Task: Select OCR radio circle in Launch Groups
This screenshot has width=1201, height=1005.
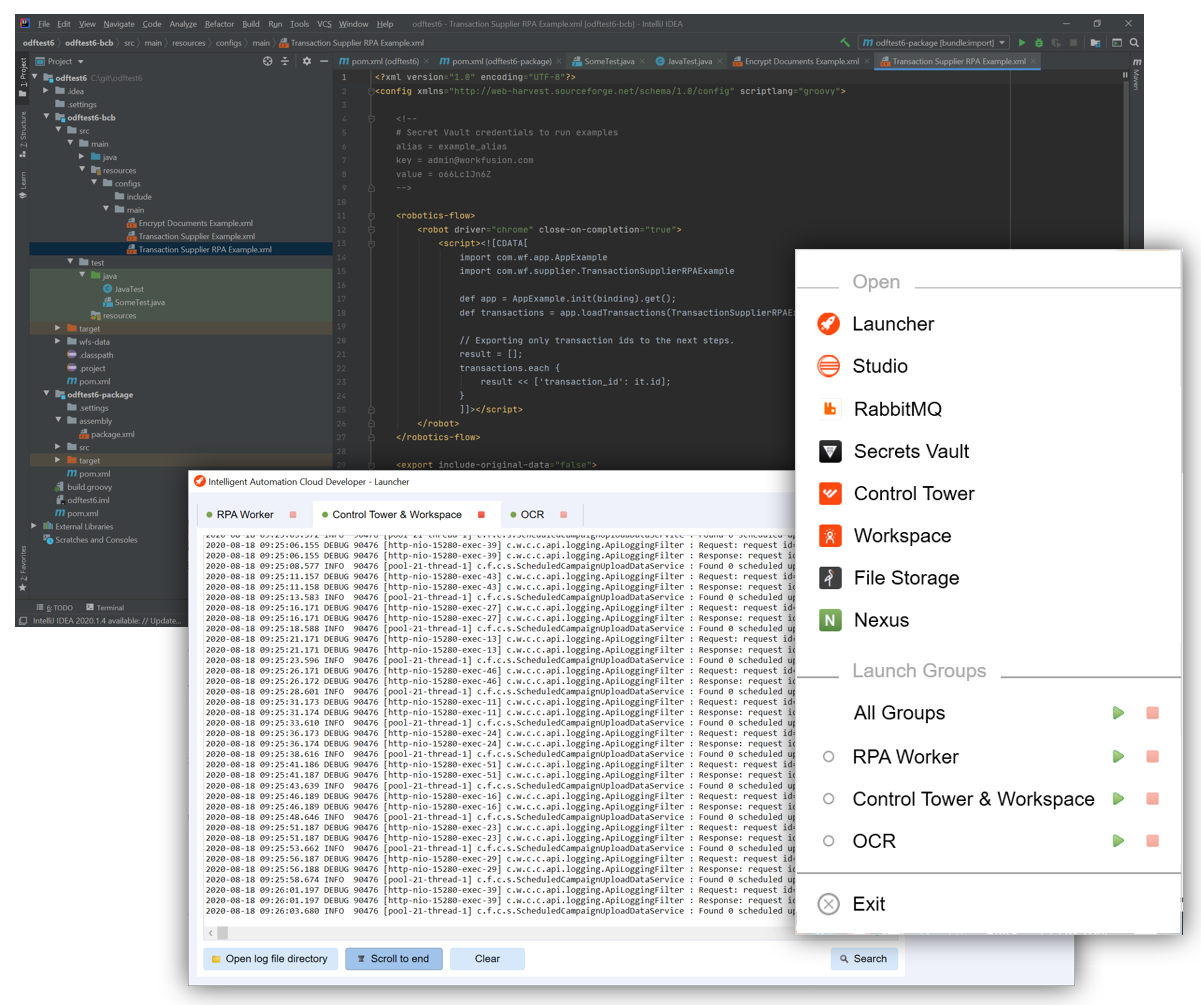Action: click(828, 841)
